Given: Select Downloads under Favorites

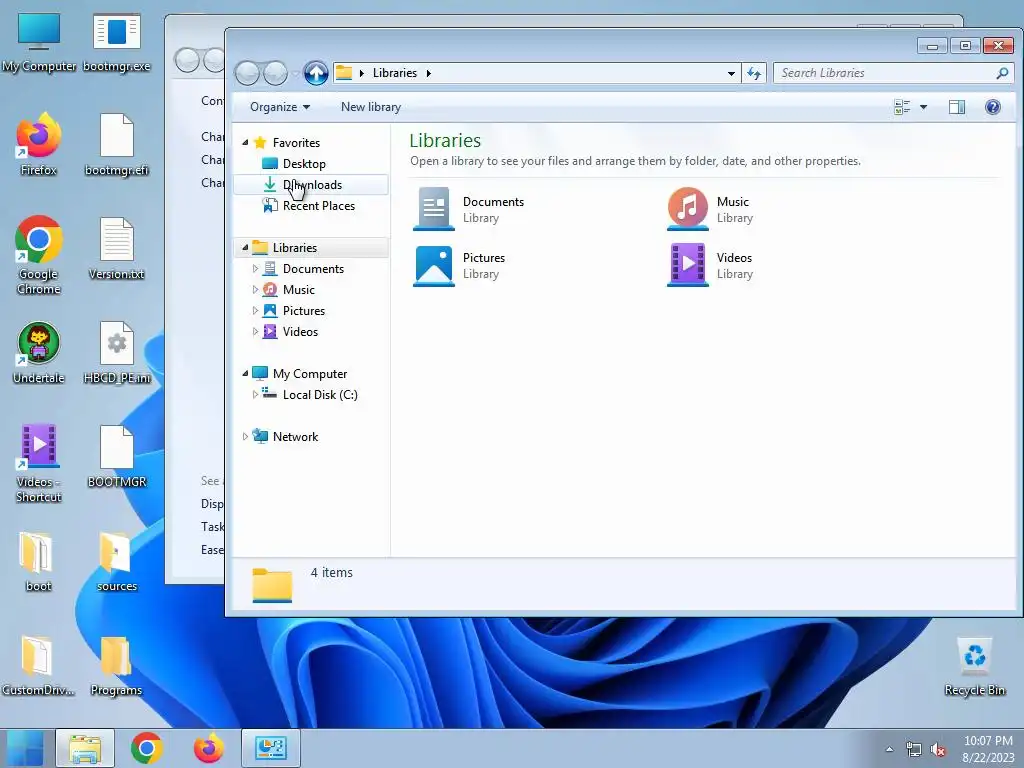Looking at the screenshot, I should click(x=312, y=185).
